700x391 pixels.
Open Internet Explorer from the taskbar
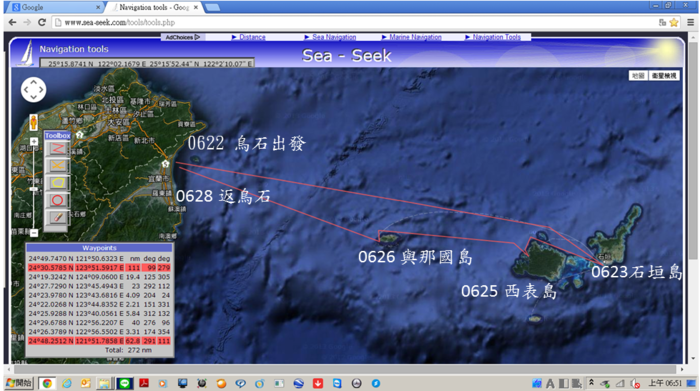tap(67, 383)
